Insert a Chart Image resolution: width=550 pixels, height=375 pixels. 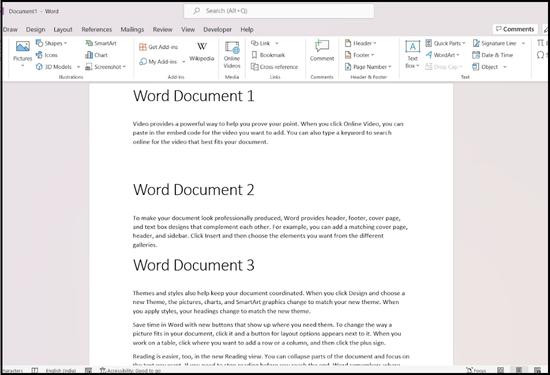tap(96, 55)
